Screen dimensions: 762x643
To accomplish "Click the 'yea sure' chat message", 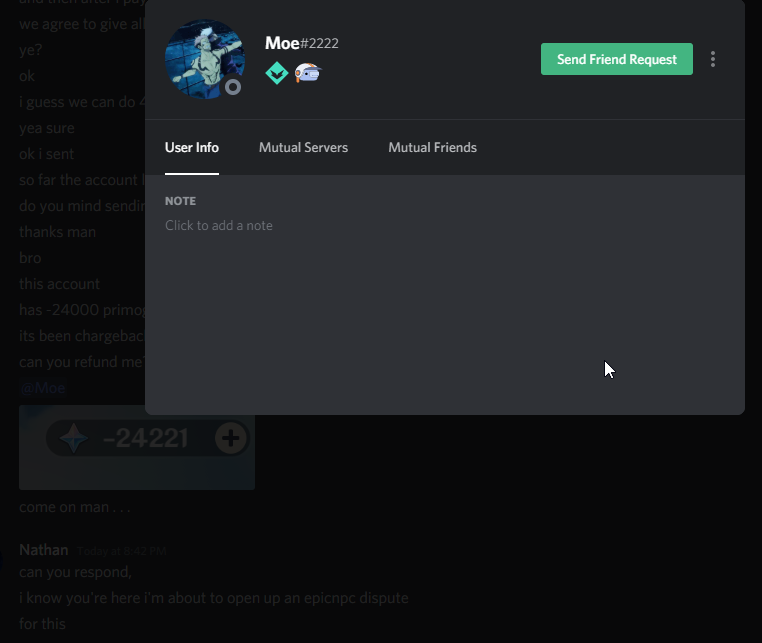I will (47, 128).
